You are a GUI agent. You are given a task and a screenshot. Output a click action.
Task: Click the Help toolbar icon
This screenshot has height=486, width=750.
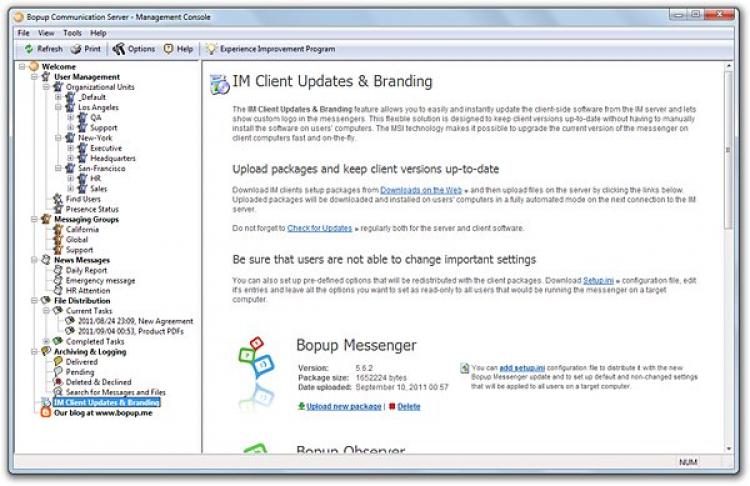(x=168, y=49)
